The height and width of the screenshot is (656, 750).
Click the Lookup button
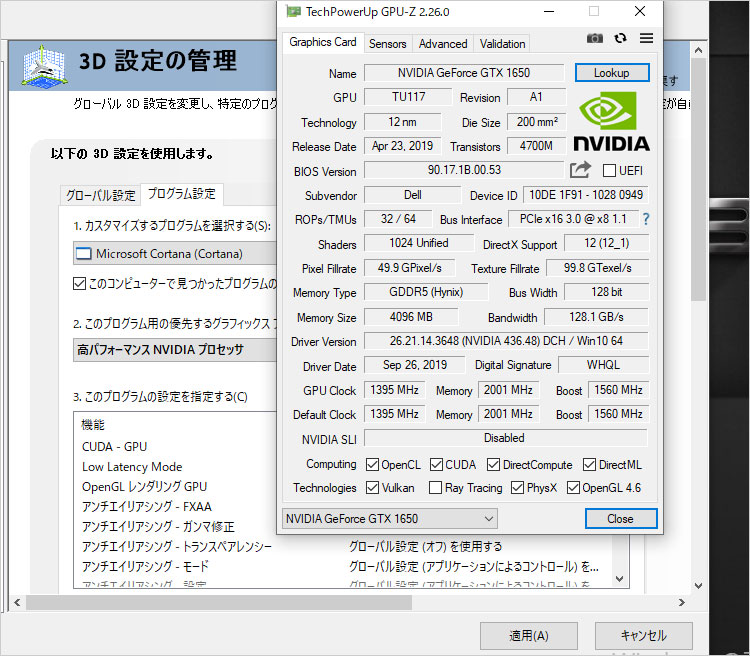tap(612, 73)
